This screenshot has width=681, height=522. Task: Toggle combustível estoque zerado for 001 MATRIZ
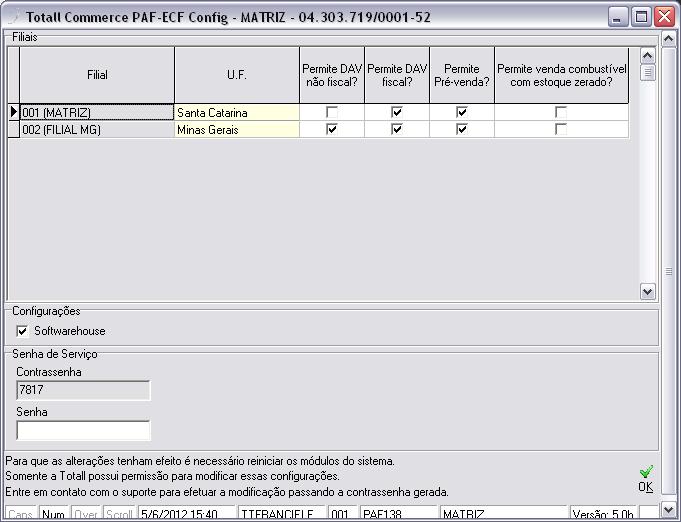(x=561, y=112)
